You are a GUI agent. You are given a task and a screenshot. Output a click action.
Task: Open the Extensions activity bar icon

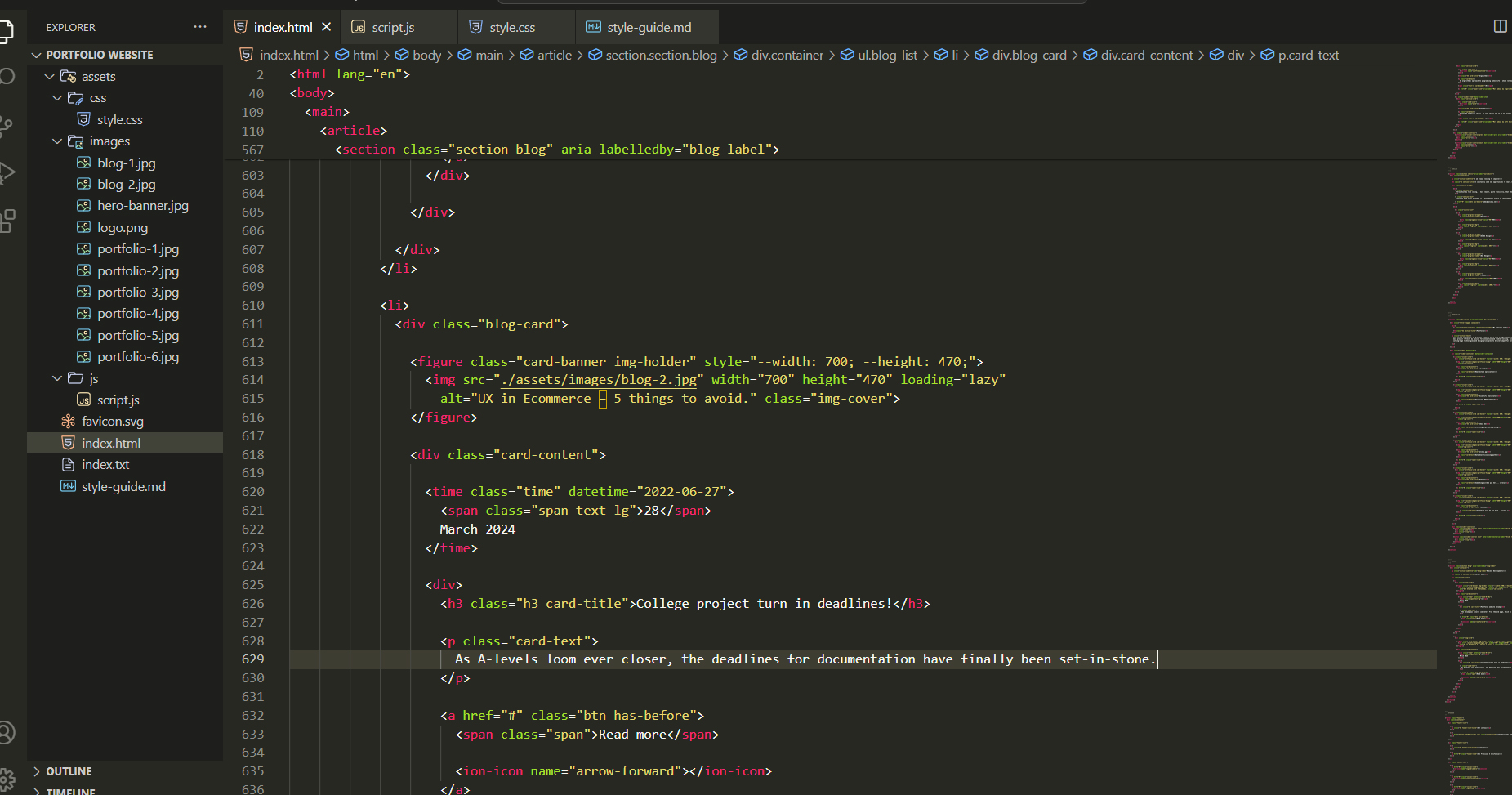coord(7,221)
